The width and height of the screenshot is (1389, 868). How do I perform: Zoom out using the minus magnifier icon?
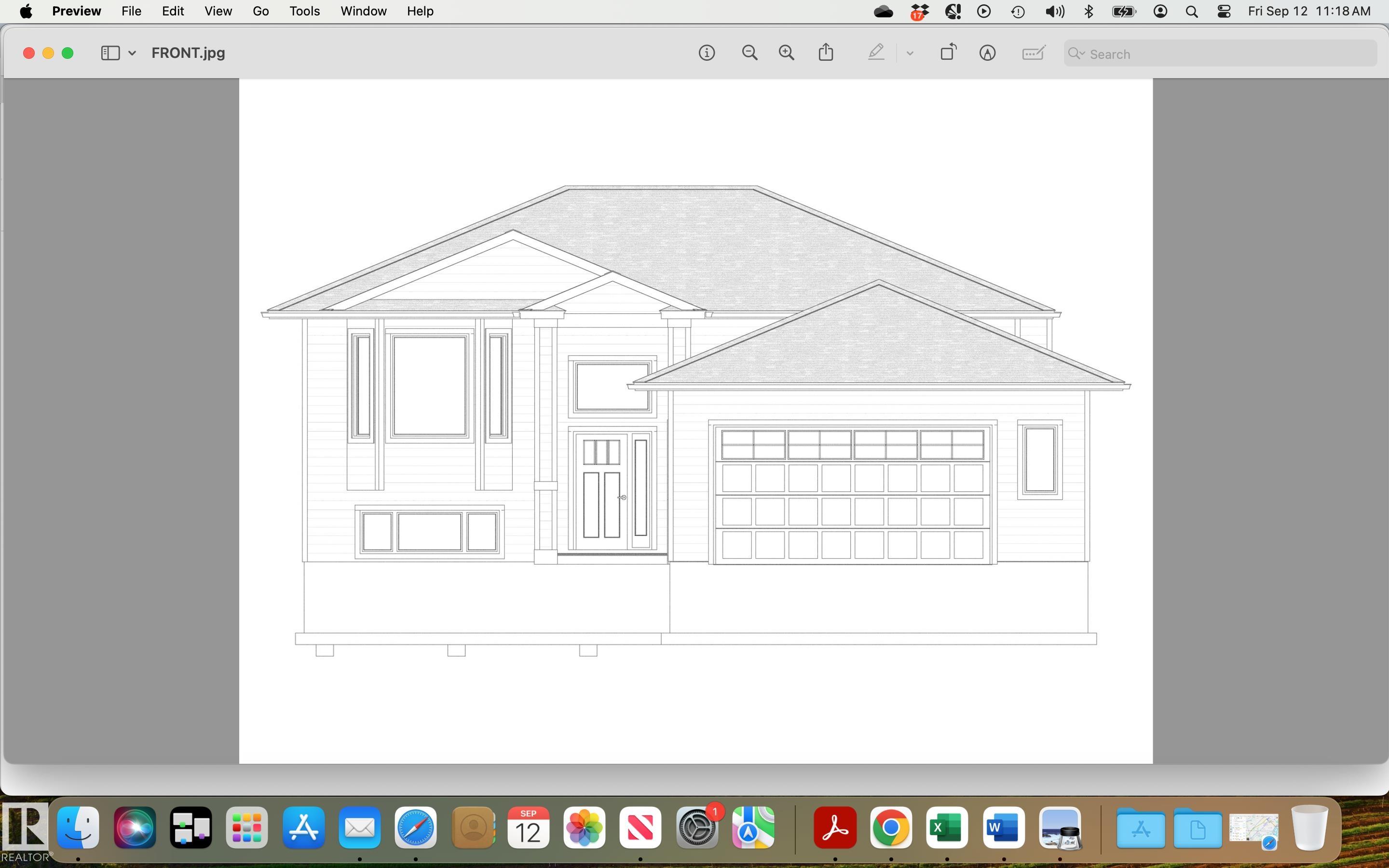pos(749,54)
